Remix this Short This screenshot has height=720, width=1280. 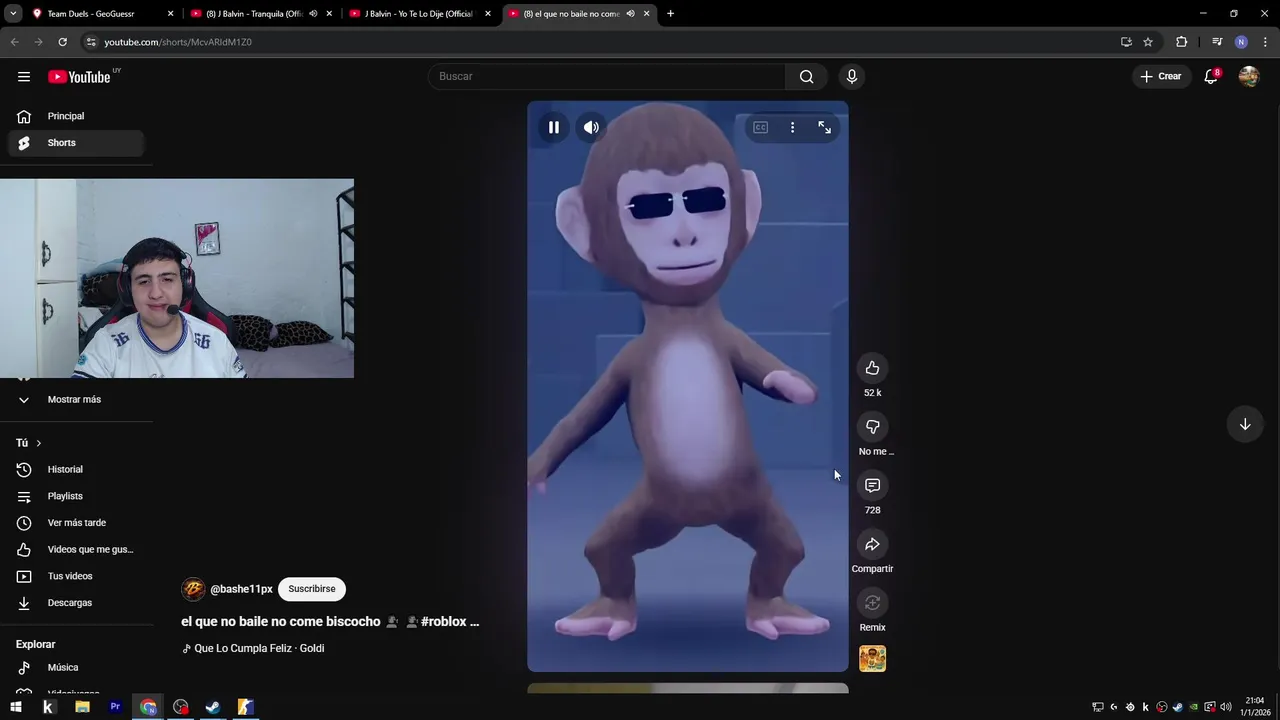(x=872, y=603)
